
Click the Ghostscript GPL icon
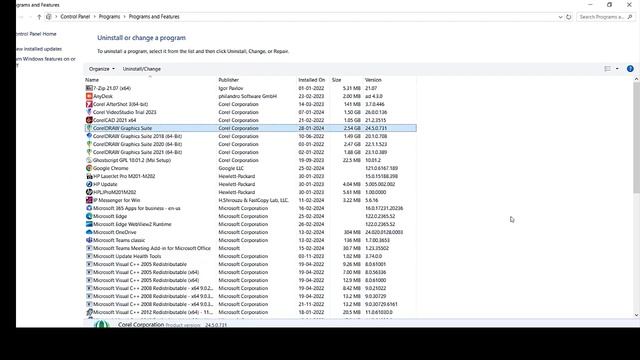click(89, 160)
